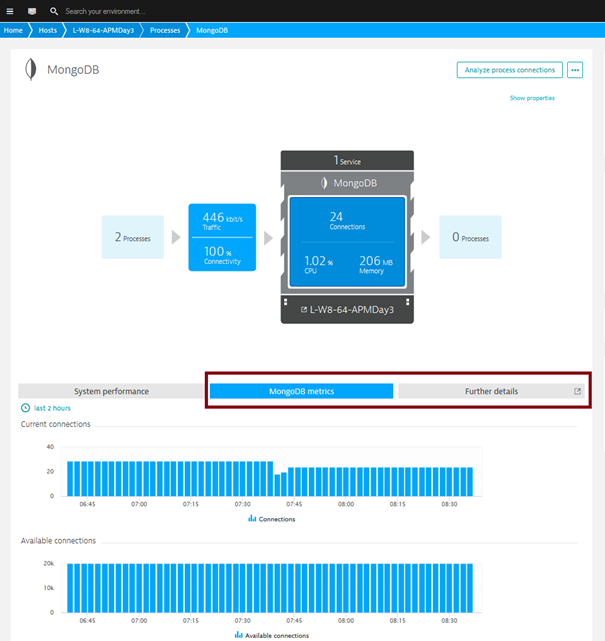Open host L-W8-64-APMDay3 link
605x641 pixels.
pos(352,309)
